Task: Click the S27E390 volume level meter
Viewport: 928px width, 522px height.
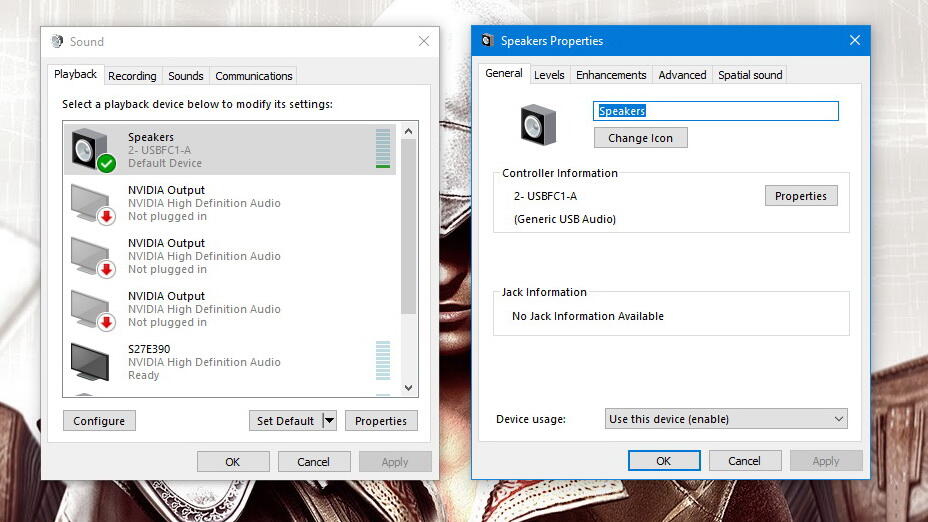Action: click(x=383, y=360)
